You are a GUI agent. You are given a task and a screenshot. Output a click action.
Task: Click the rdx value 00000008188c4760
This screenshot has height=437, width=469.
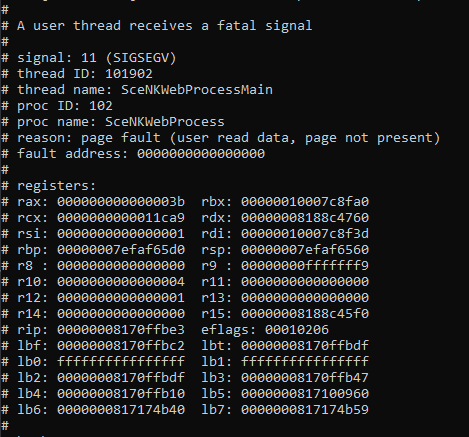coord(305,218)
